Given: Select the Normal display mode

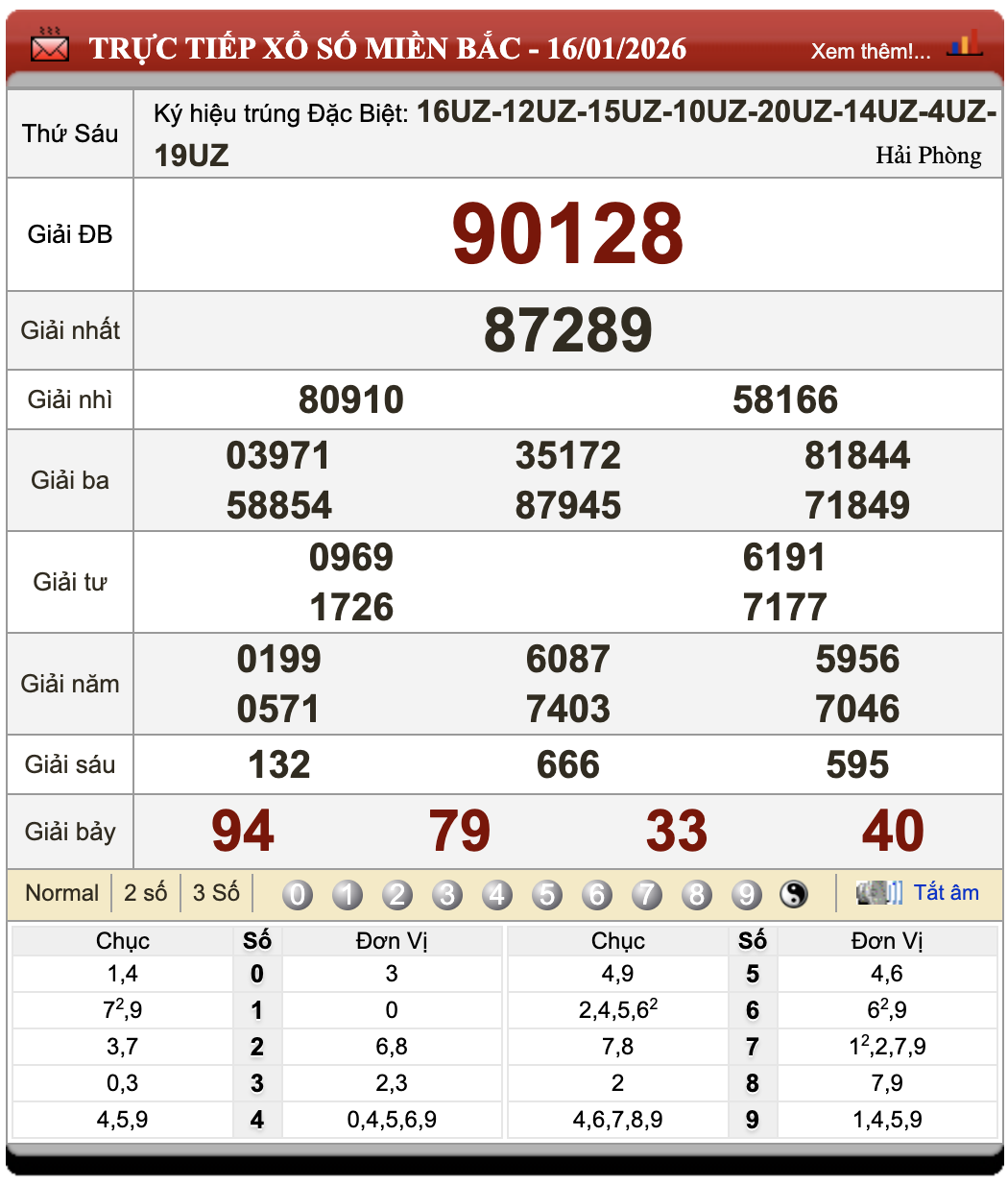Looking at the screenshot, I should pos(63,892).
